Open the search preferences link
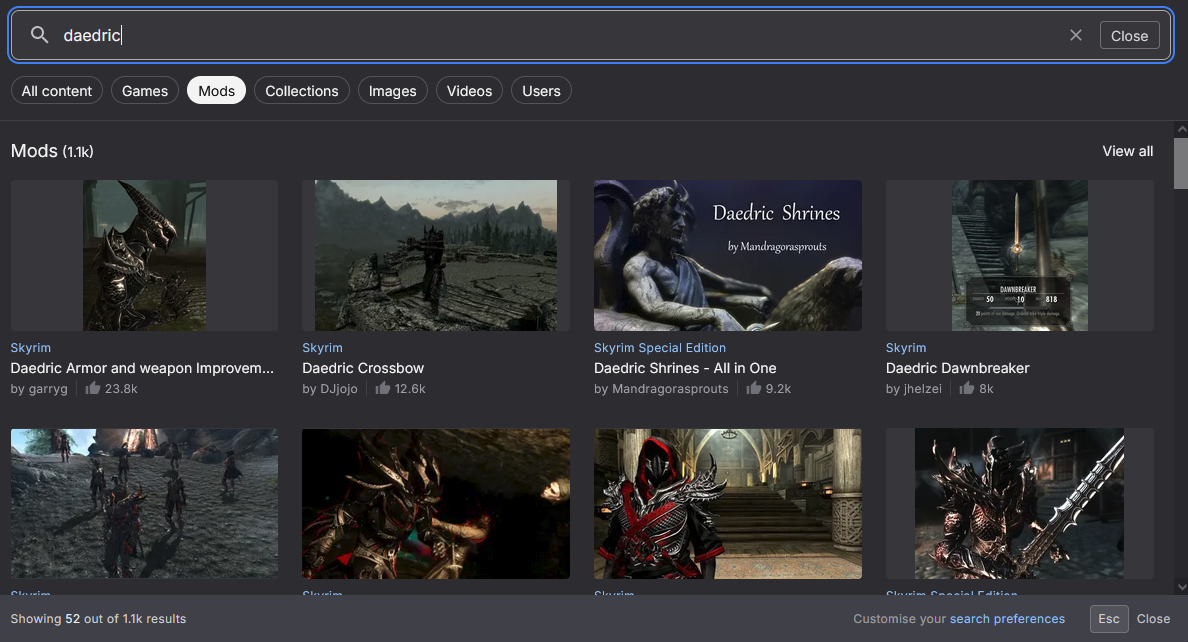The width and height of the screenshot is (1188, 642). (1007, 619)
